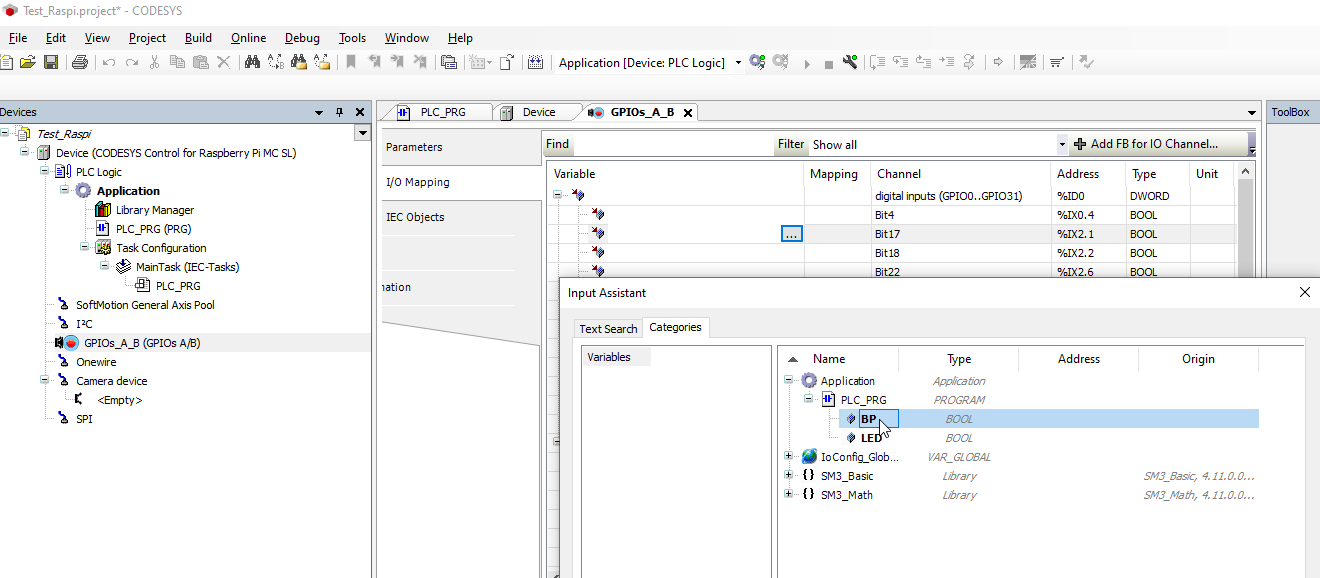The height and width of the screenshot is (578, 1320).
Task: Toggle a bookmark with the bookmark icon
Action: pos(352,62)
